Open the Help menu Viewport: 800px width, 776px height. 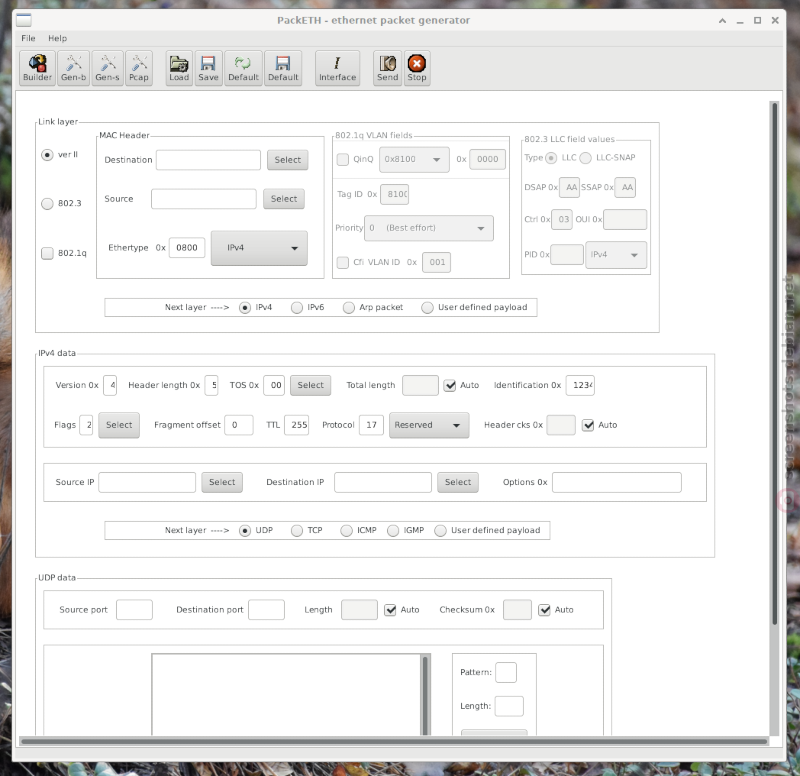click(x=58, y=38)
